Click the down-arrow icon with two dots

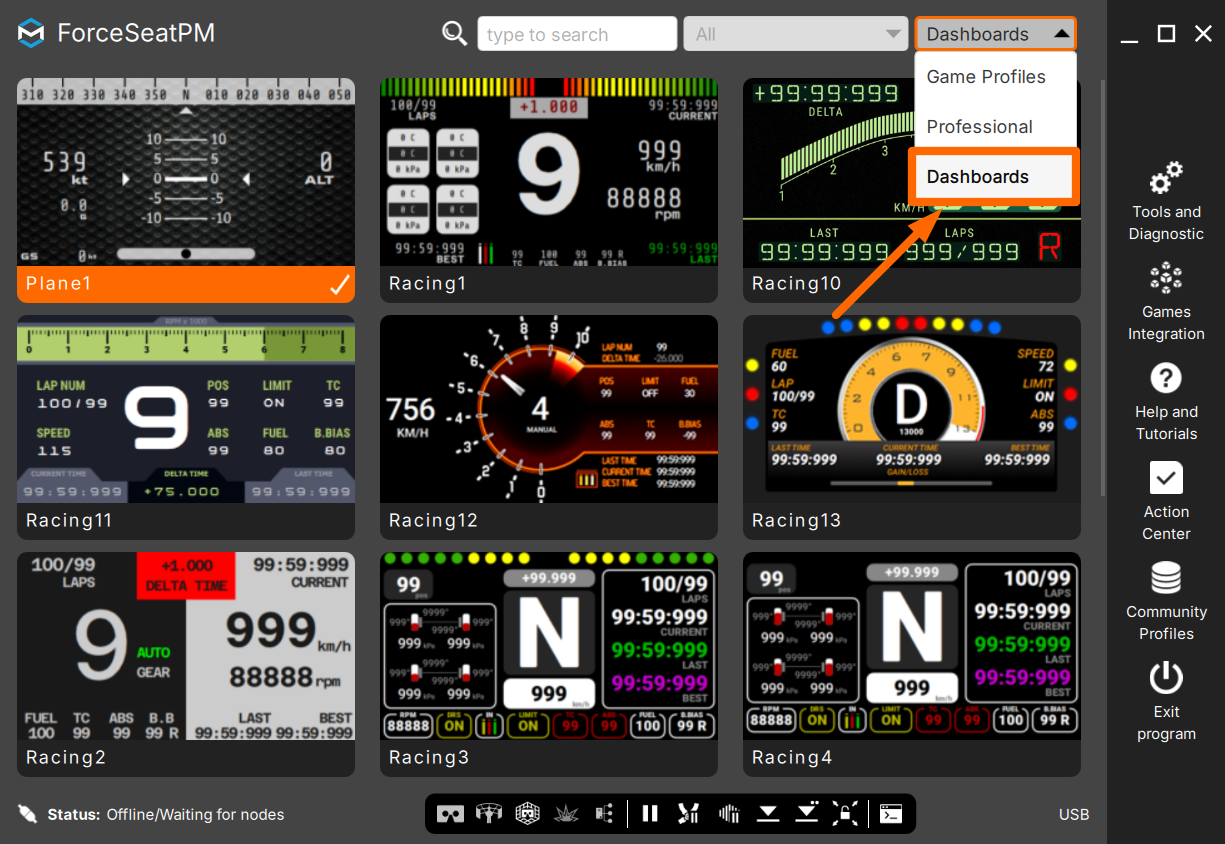(x=807, y=814)
